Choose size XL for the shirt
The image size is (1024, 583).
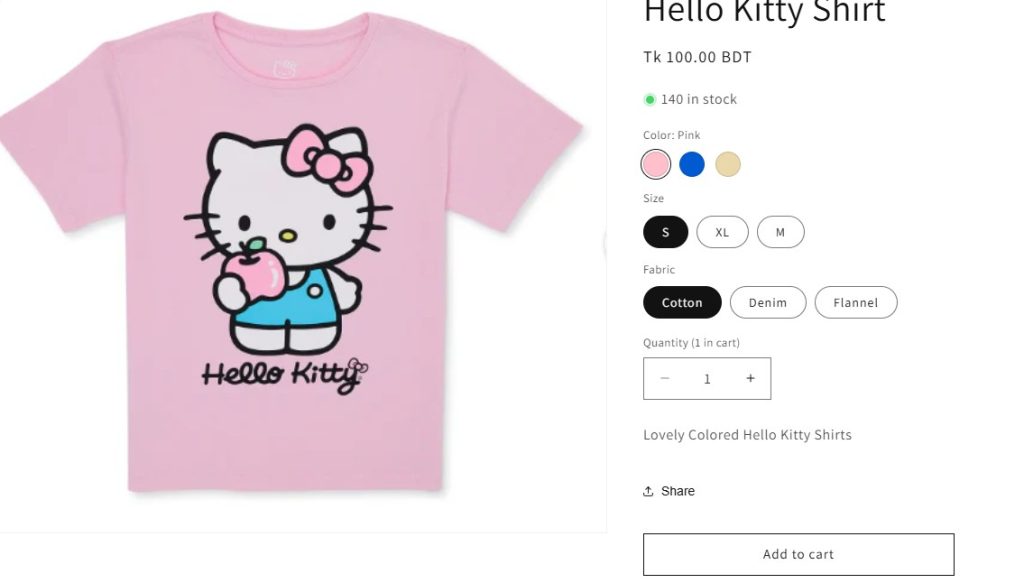[x=722, y=232]
